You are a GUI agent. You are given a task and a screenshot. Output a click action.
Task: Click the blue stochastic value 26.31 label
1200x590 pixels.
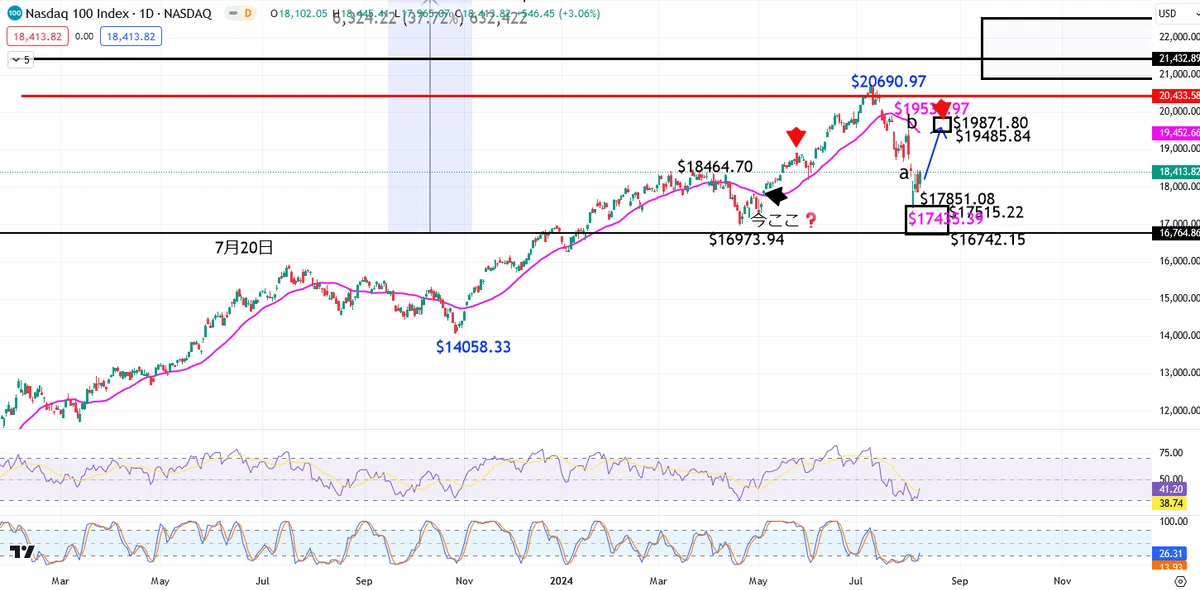coord(1168,553)
